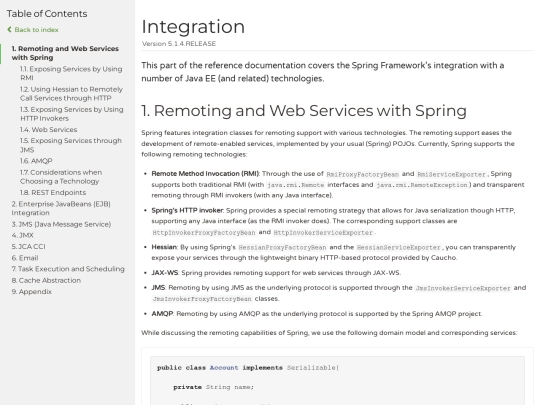Click the 'Version 5.1.4.RELEASE' text
The width and height of the screenshot is (540, 405).
coord(179,44)
